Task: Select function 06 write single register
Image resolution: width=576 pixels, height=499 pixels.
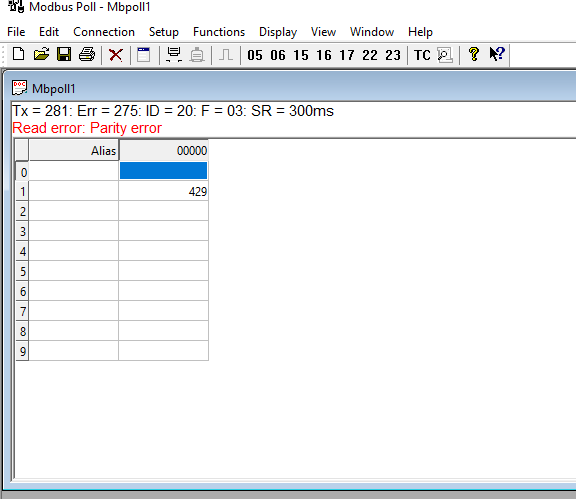Action: point(278,55)
